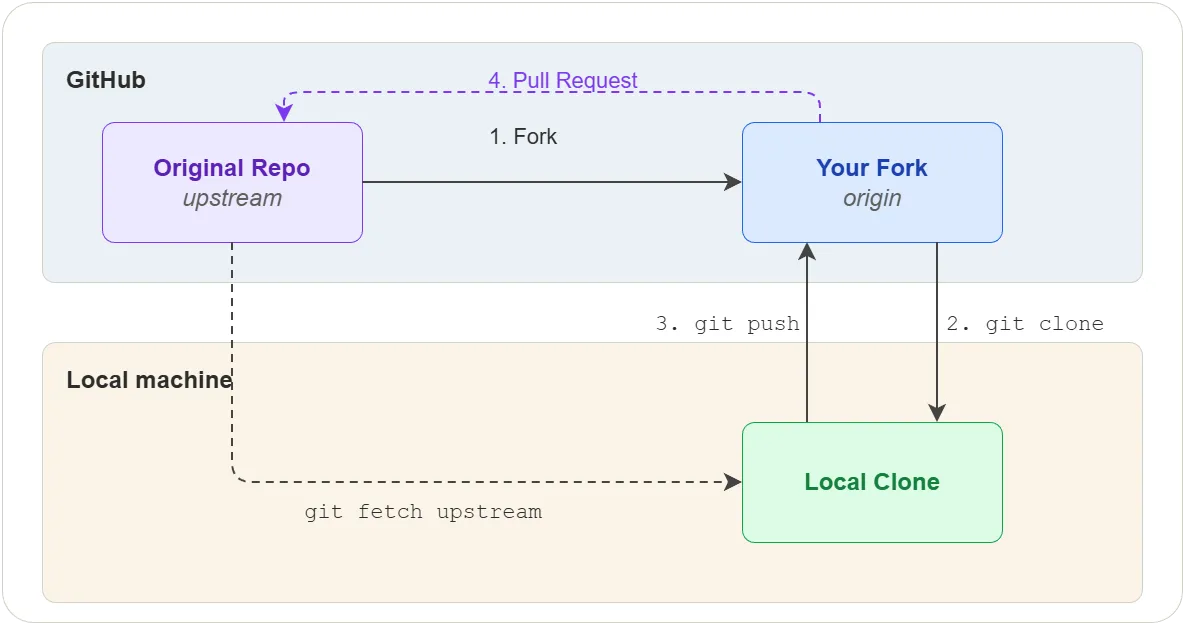Click the '3. git push' label
Viewport: 1185px width, 625px height.
(727, 323)
